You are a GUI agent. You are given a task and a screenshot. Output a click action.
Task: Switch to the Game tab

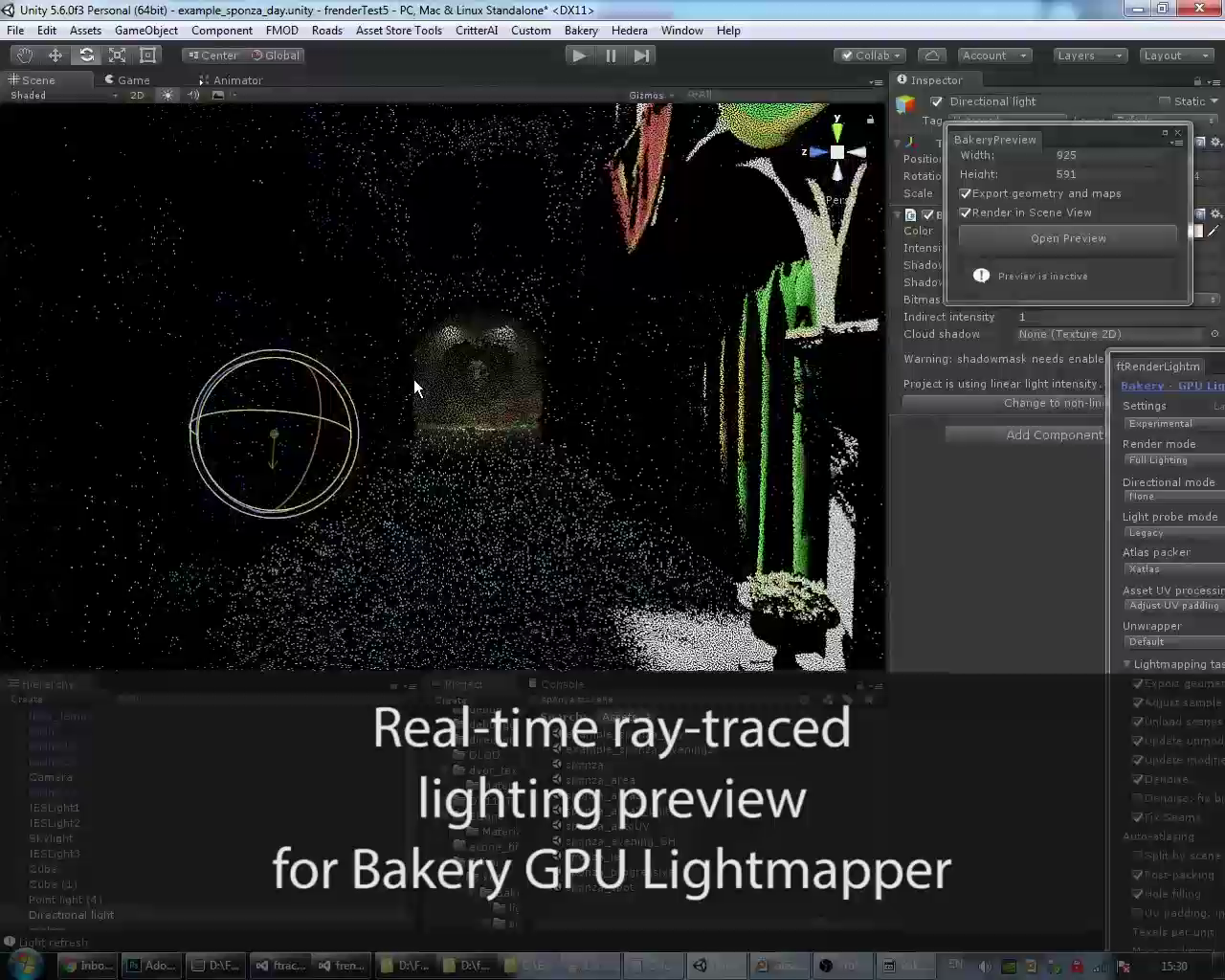(127, 80)
